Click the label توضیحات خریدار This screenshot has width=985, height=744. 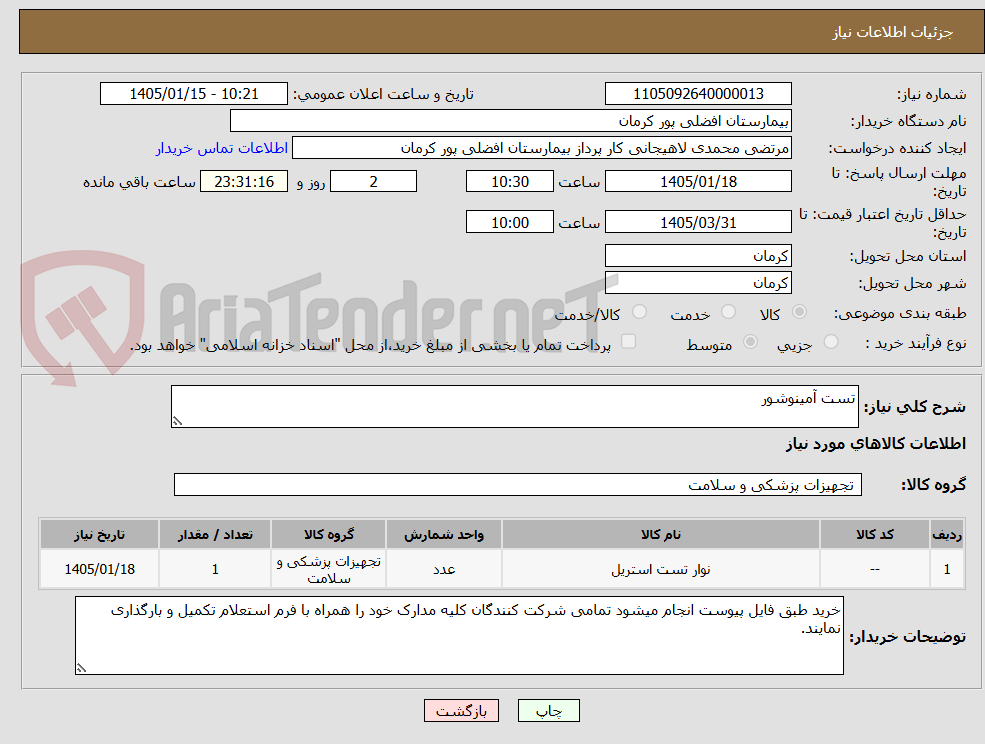click(908, 637)
